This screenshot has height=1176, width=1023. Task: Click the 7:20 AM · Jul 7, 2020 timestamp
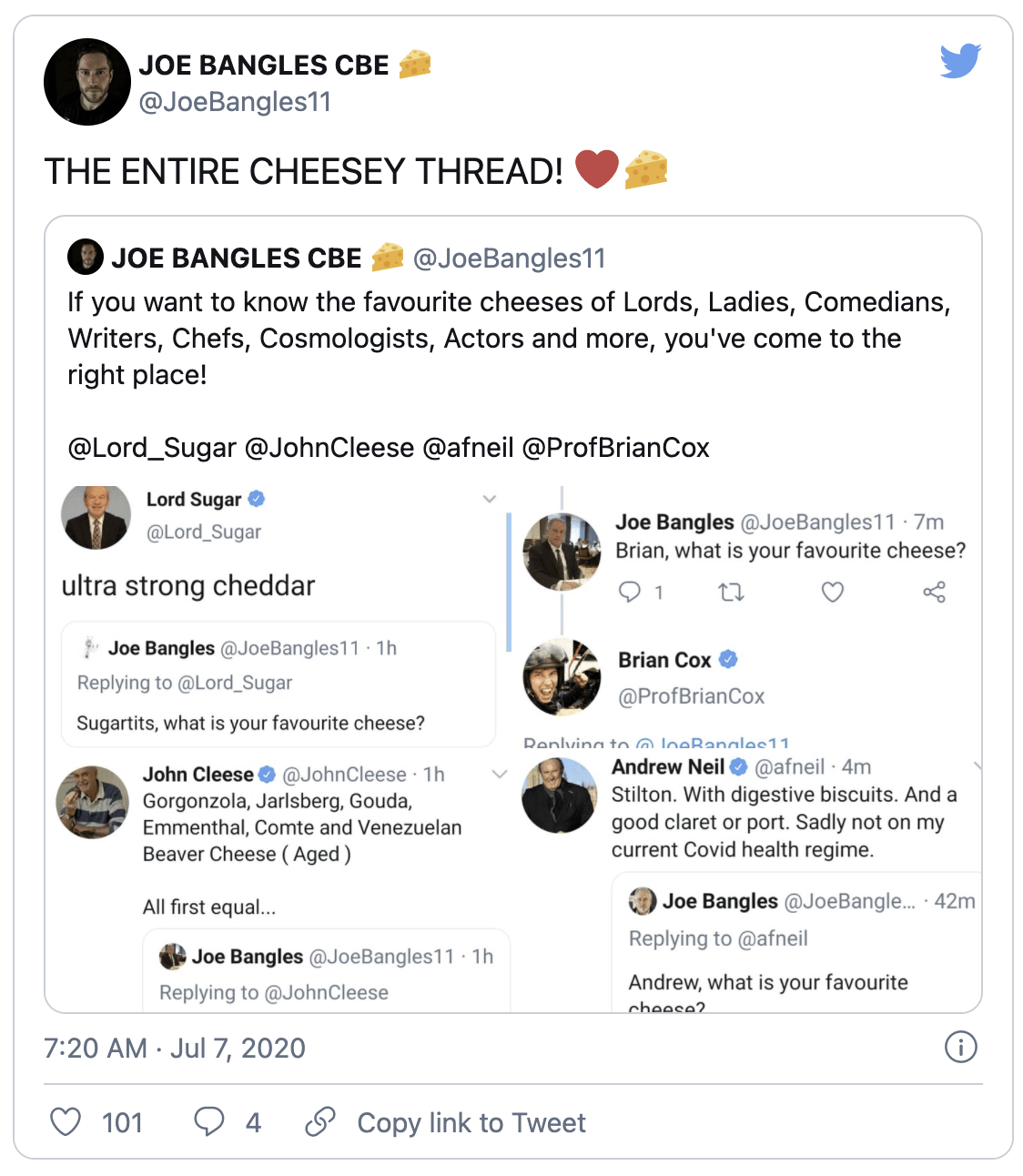(175, 1048)
